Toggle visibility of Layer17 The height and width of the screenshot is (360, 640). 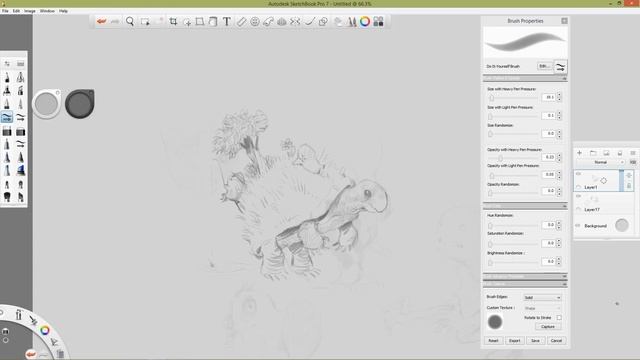coord(578,196)
